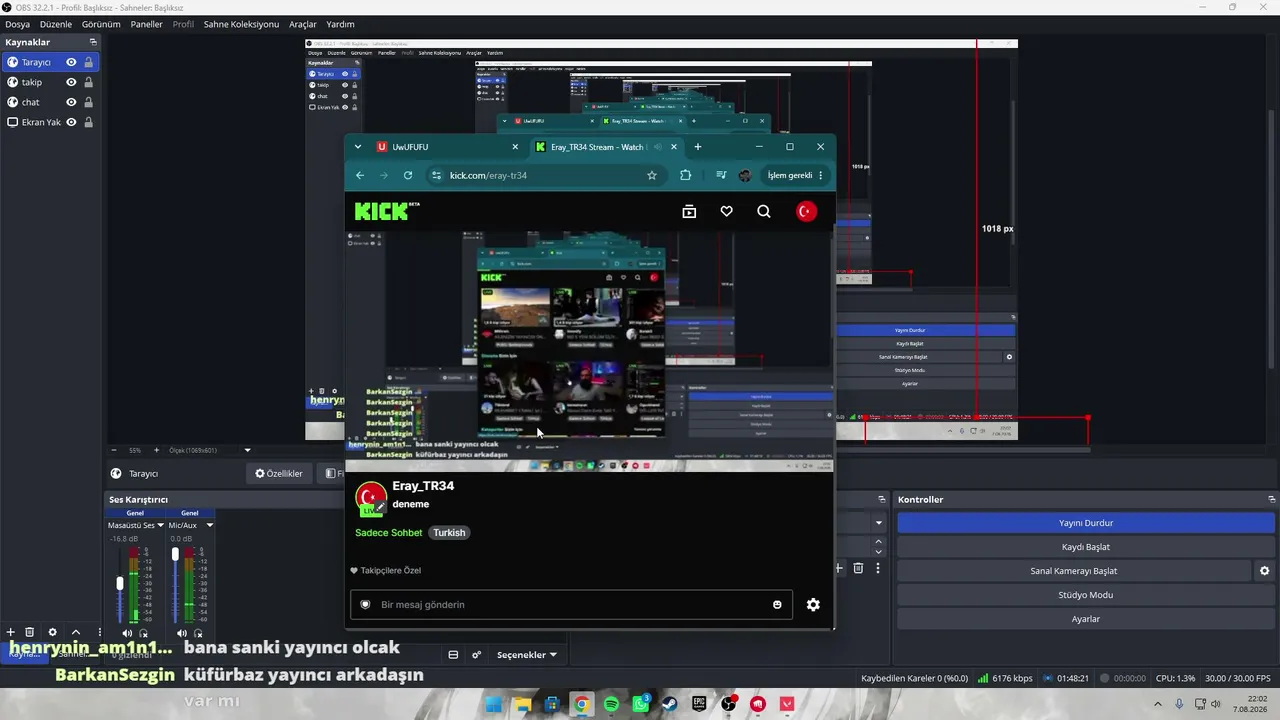The height and width of the screenshot is (720, 1280).
Task: Mute the Masaüstü Ses audio
Action: tap(127, 633)
